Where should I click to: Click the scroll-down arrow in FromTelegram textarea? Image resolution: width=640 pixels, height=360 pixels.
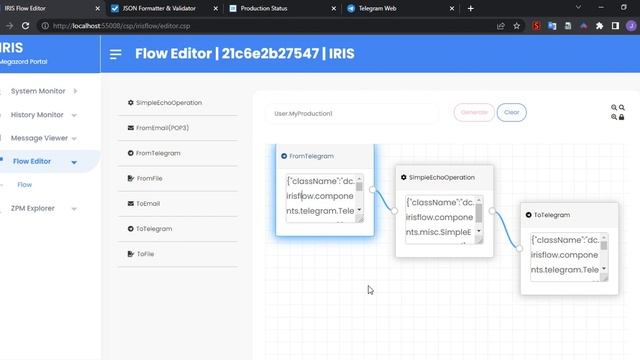point(359,210)
